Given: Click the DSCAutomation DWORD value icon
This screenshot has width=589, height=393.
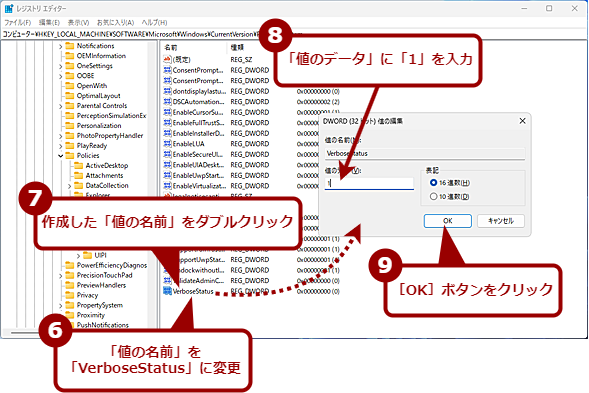Looking at the screenshot, I should tap(168, 101).
